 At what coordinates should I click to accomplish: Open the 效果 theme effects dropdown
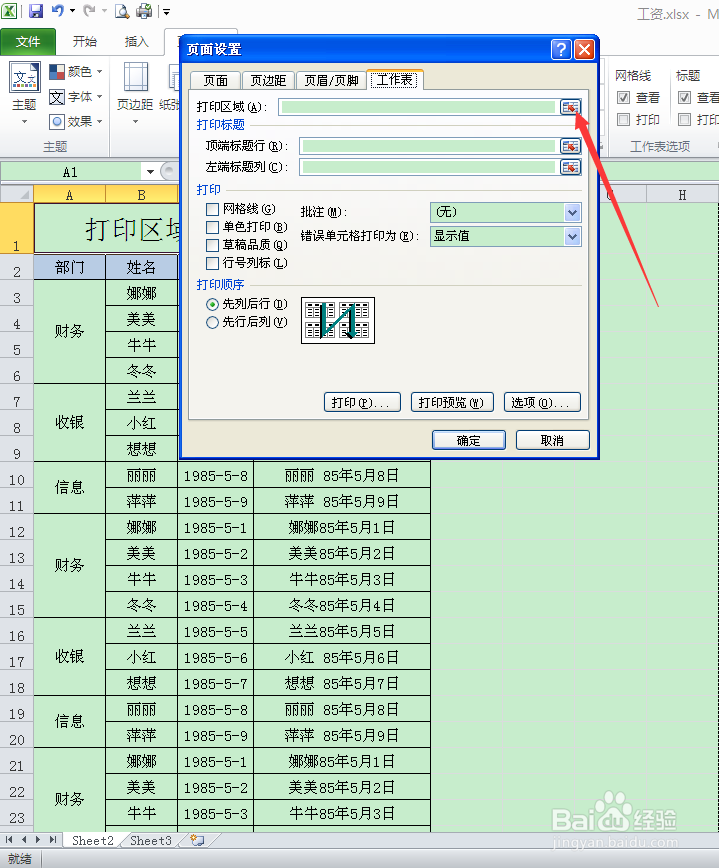click(76, 121)
